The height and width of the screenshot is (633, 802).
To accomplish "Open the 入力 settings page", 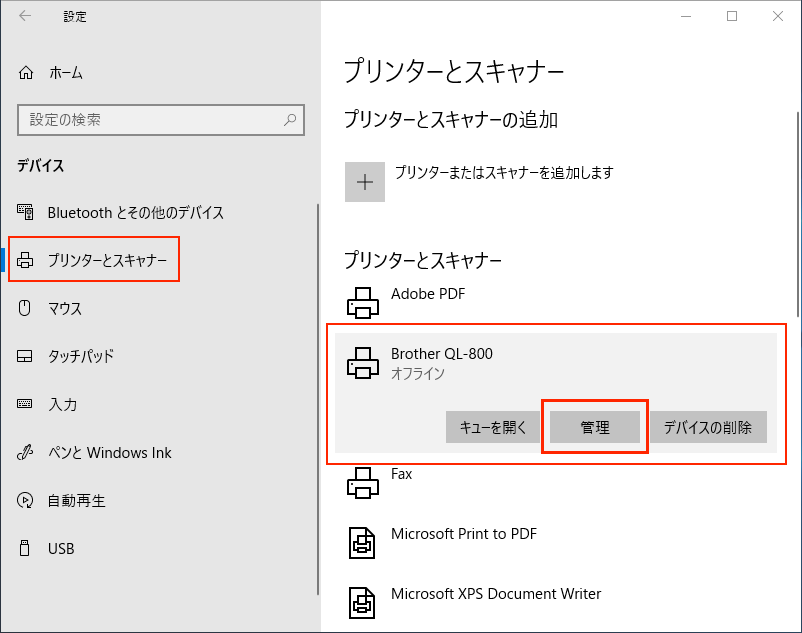I will (x=62, y=405).
